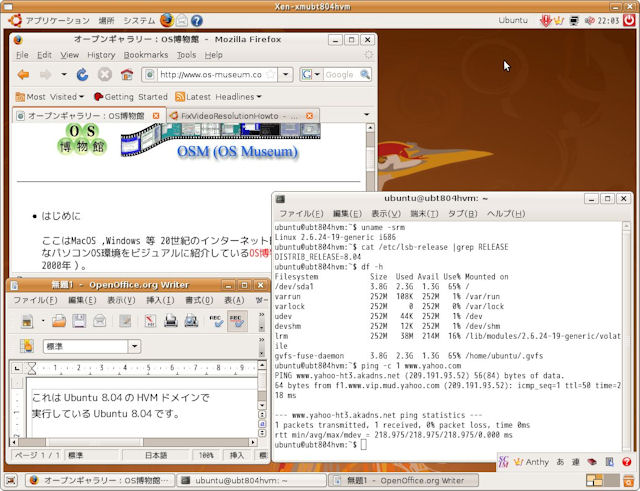
Task: Click the Firefox back arrow
Action: [23, 75]
